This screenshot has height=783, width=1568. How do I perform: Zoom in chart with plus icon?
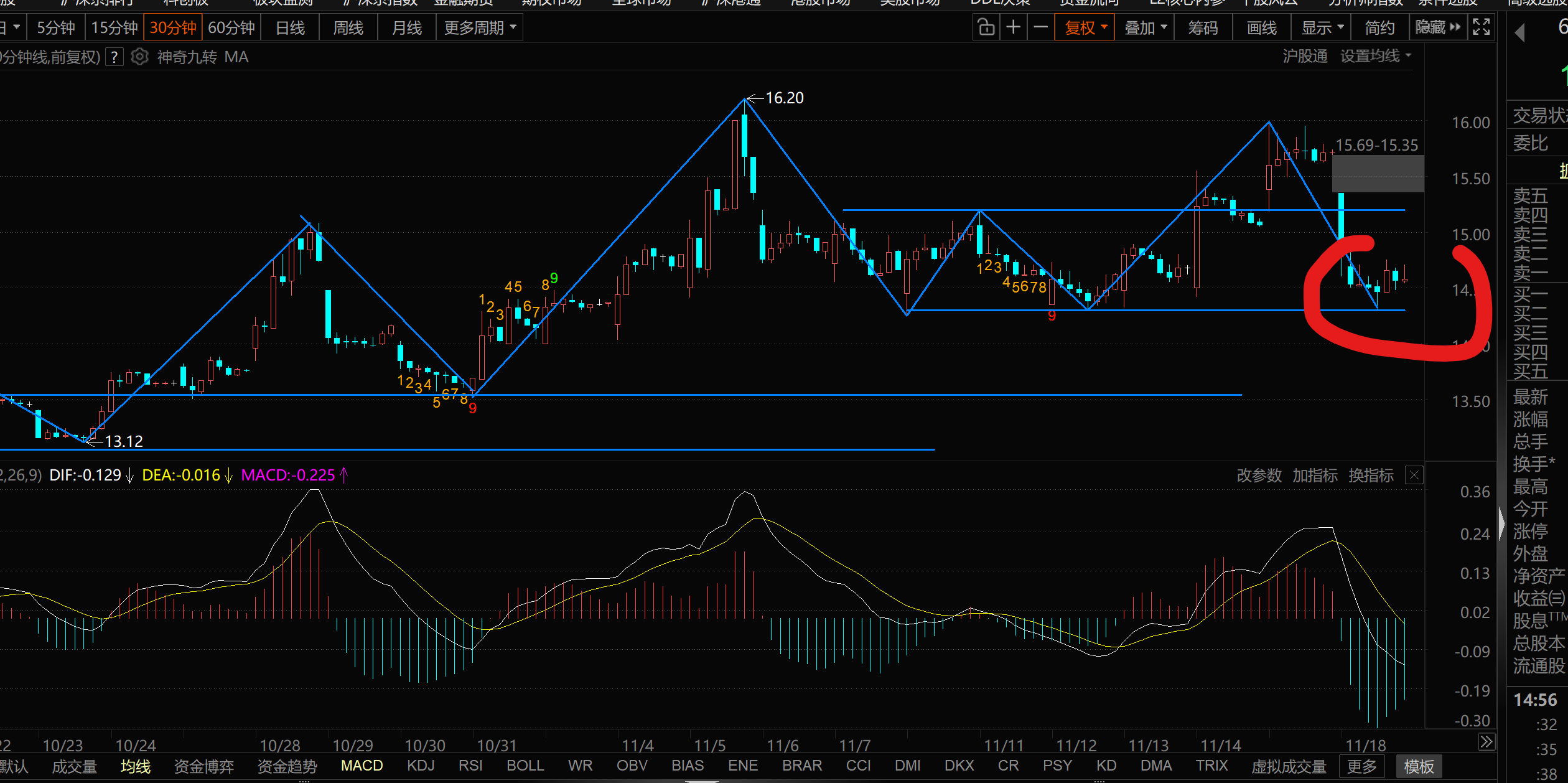pyautogui.click(x=1014, y=27)
